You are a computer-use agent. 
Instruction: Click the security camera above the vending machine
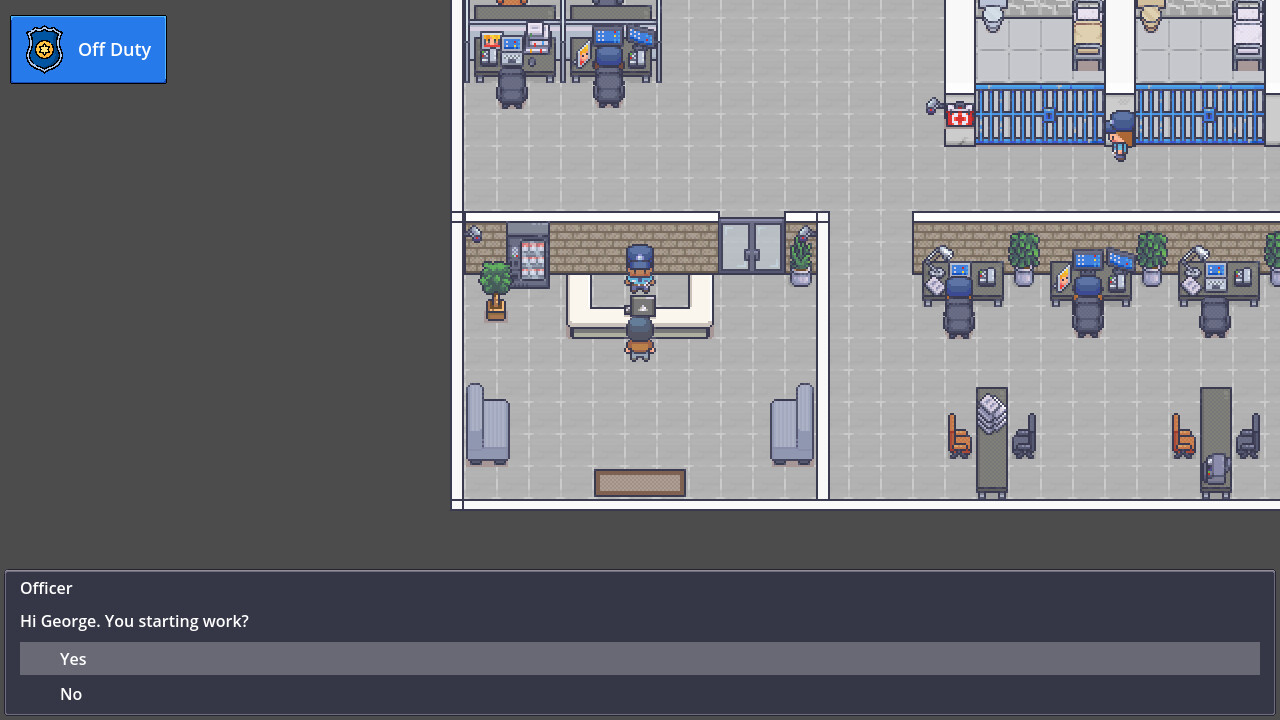[x=474, y=232]
